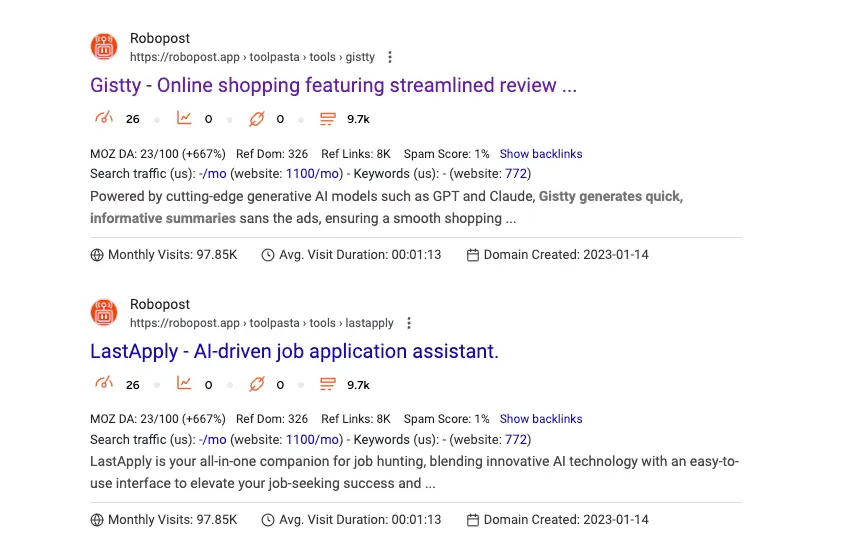
Task: Click the gauge icon in the Gistty metrics row
Action: click(104, 117)
